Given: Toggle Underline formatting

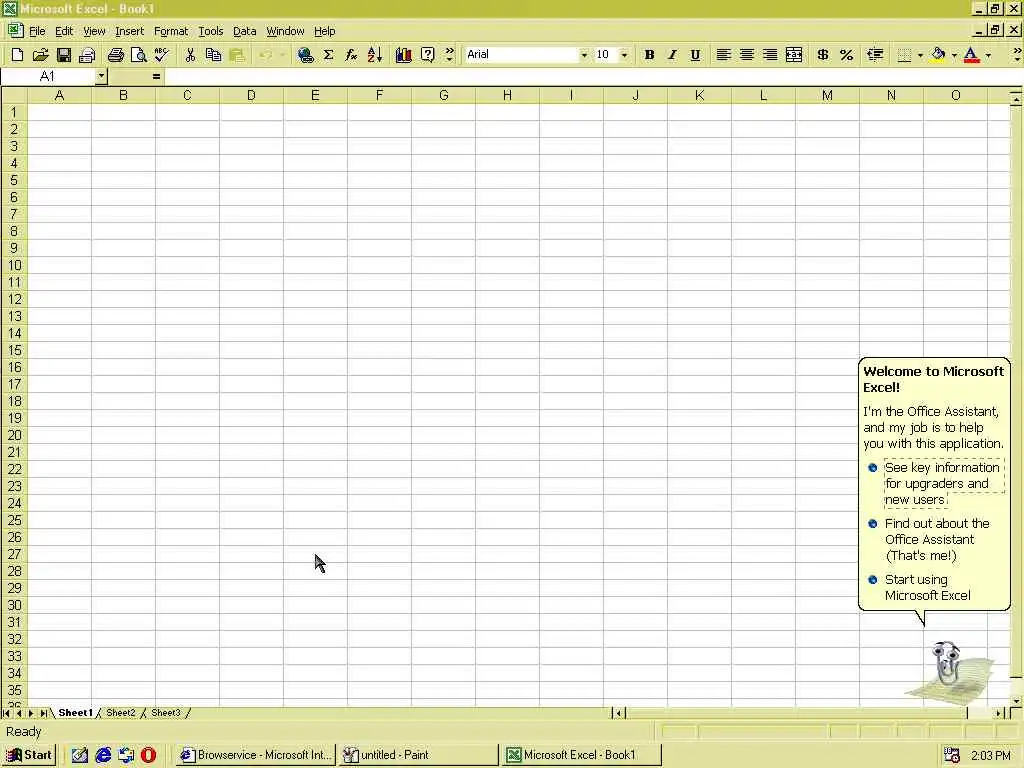Looking at the screenshot, I should 695,55.
